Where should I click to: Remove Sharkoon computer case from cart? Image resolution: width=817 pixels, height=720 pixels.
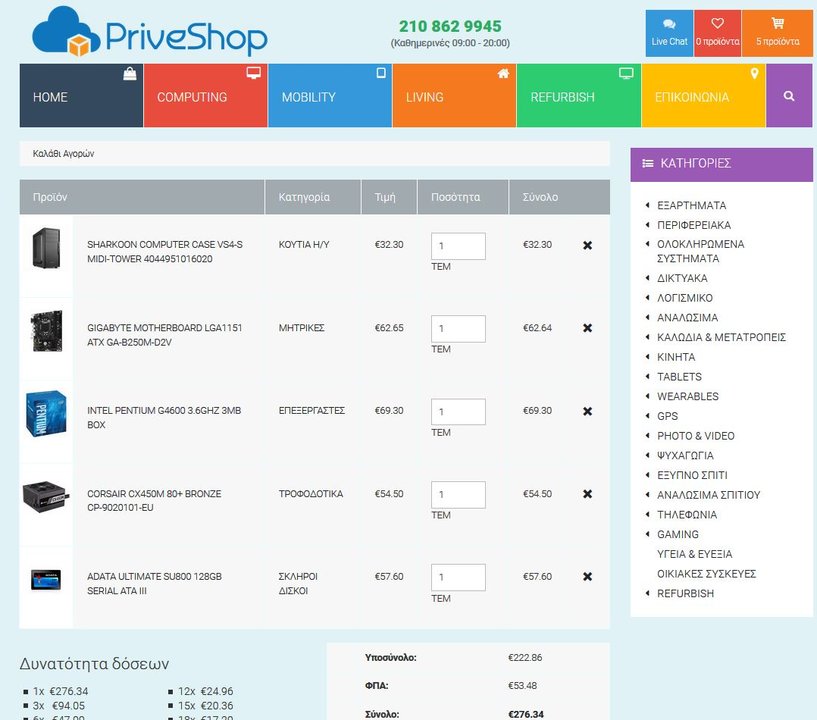tap(587, 245)
